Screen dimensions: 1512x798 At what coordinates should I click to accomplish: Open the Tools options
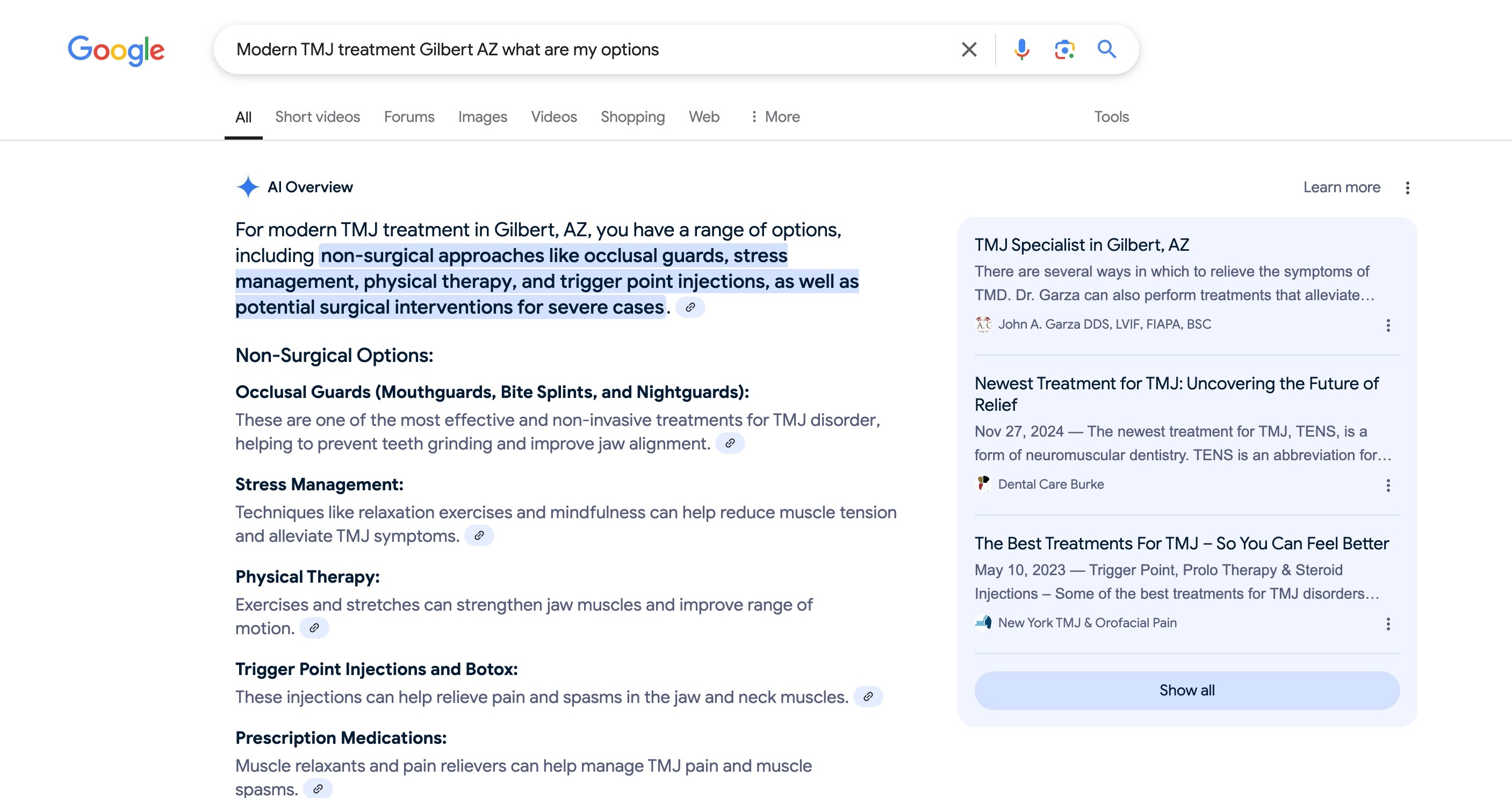(x=1111, y=117)
